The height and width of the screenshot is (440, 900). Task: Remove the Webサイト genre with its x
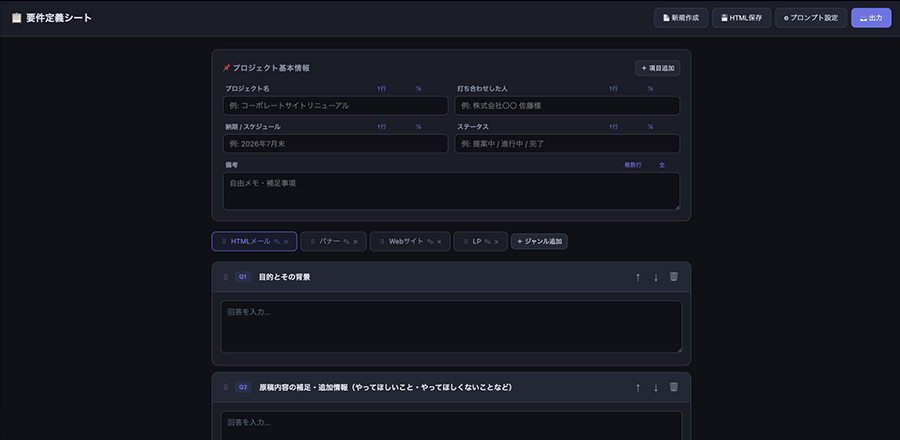pyautogui.click(x=439, y=242)
